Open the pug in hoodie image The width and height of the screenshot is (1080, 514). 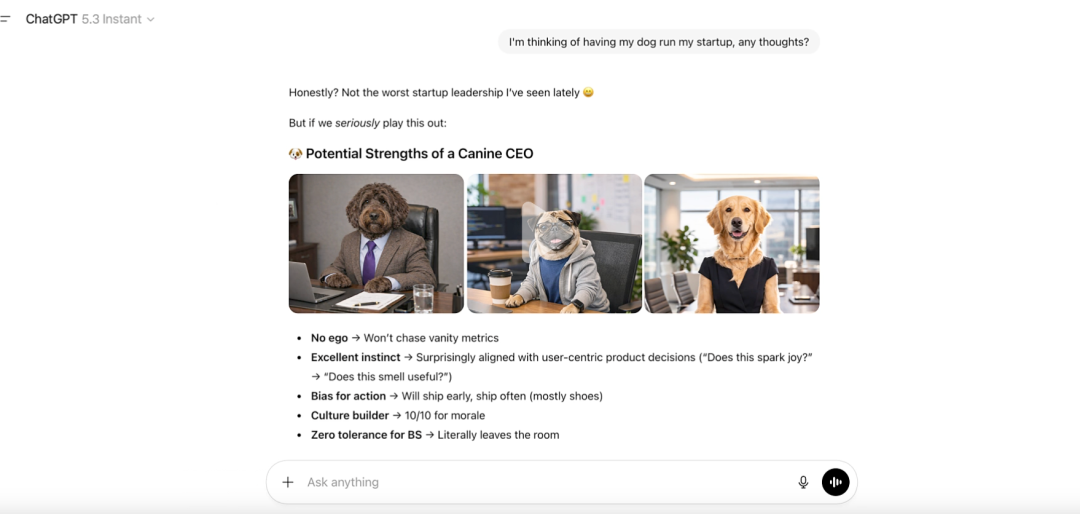pyautogui.click(x=554, y=243)
